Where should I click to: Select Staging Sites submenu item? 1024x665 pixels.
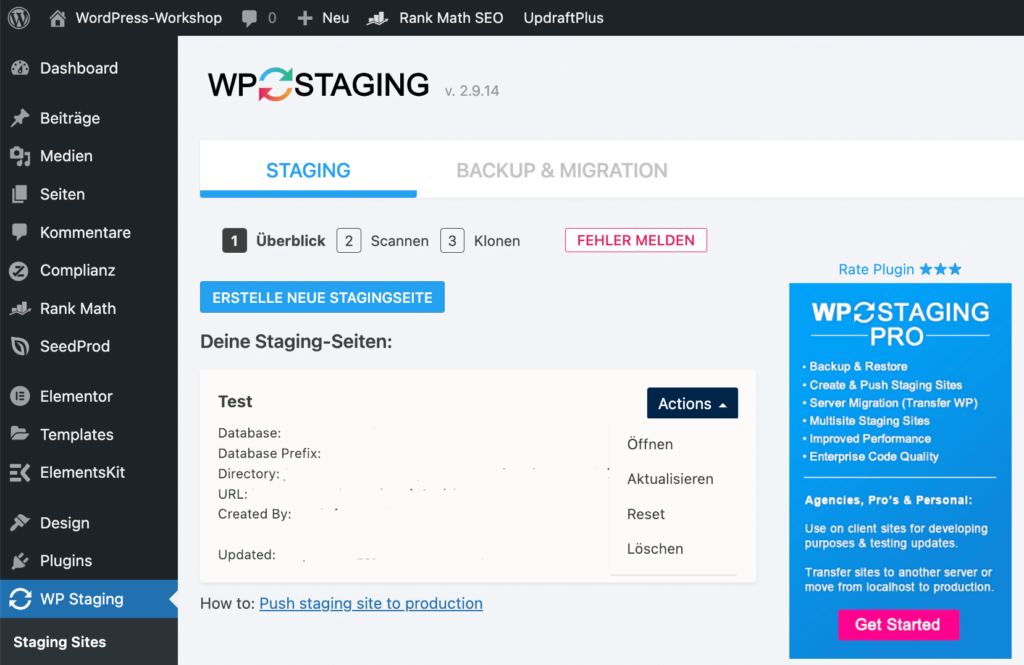tap(59, 642)
